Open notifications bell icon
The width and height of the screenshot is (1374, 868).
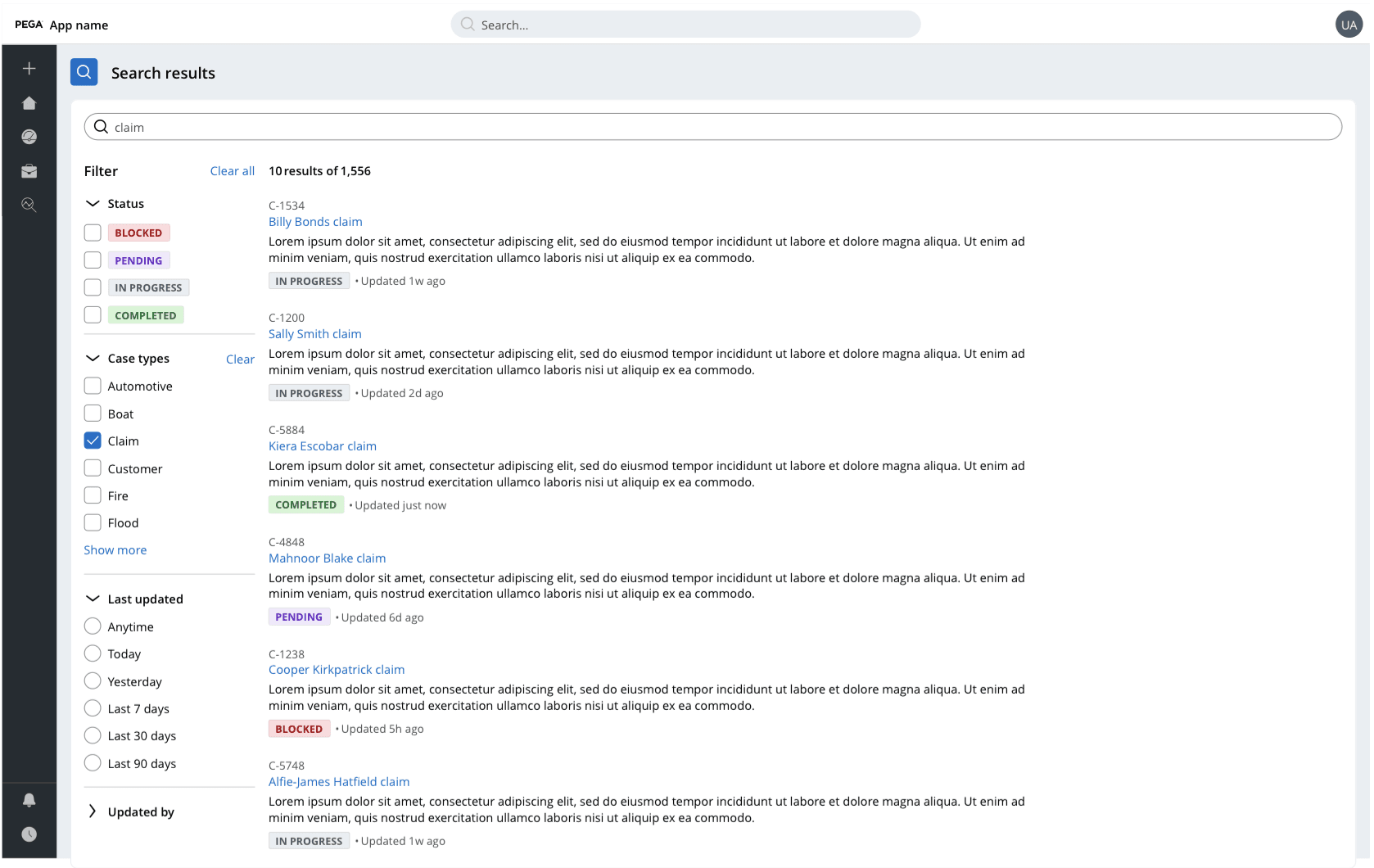coord(29,800)
